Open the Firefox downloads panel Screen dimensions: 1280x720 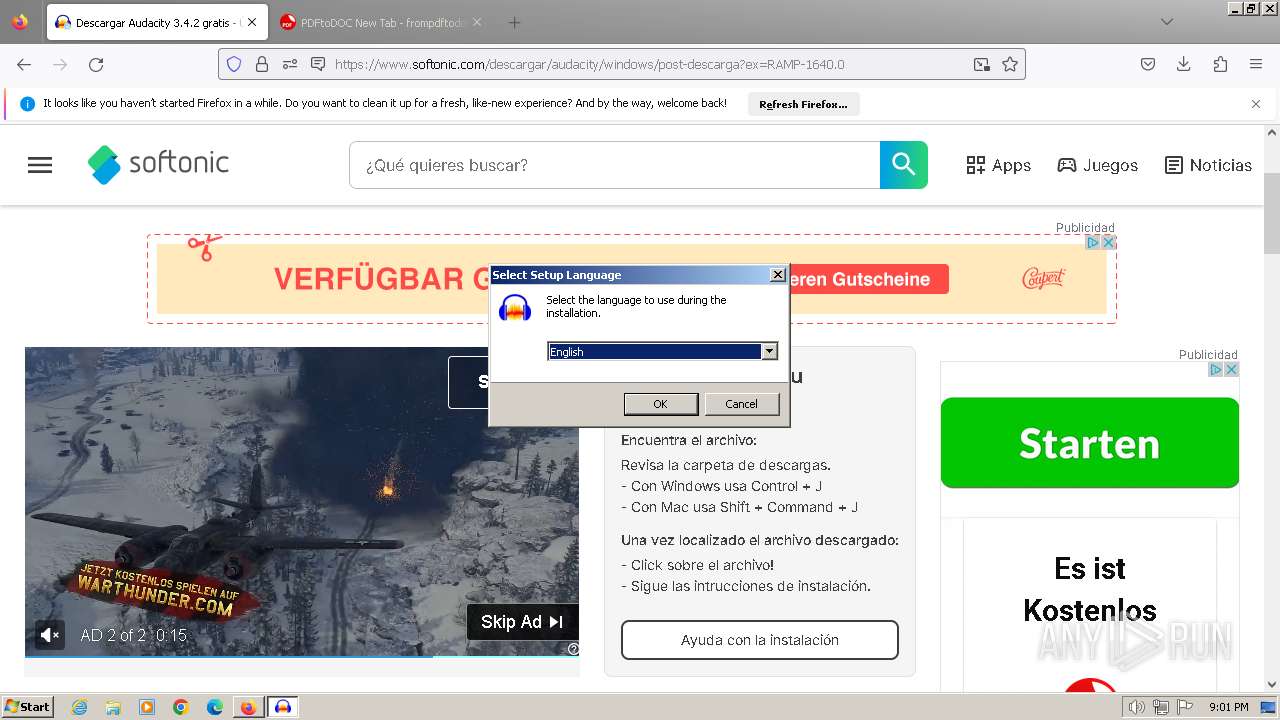click(1184, 64)
